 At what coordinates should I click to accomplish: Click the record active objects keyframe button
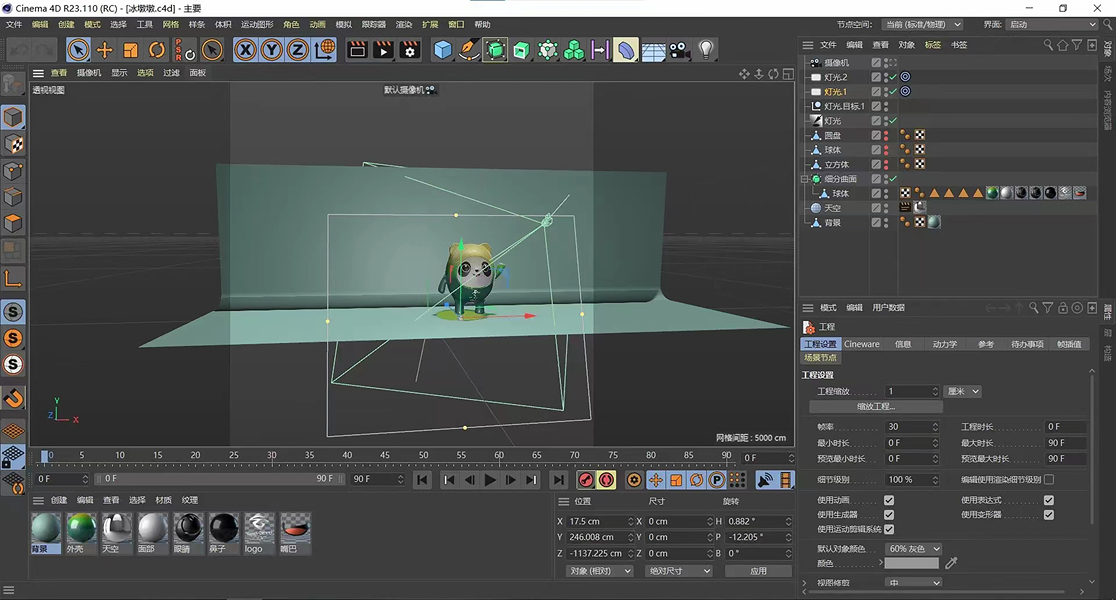(586, 480)
